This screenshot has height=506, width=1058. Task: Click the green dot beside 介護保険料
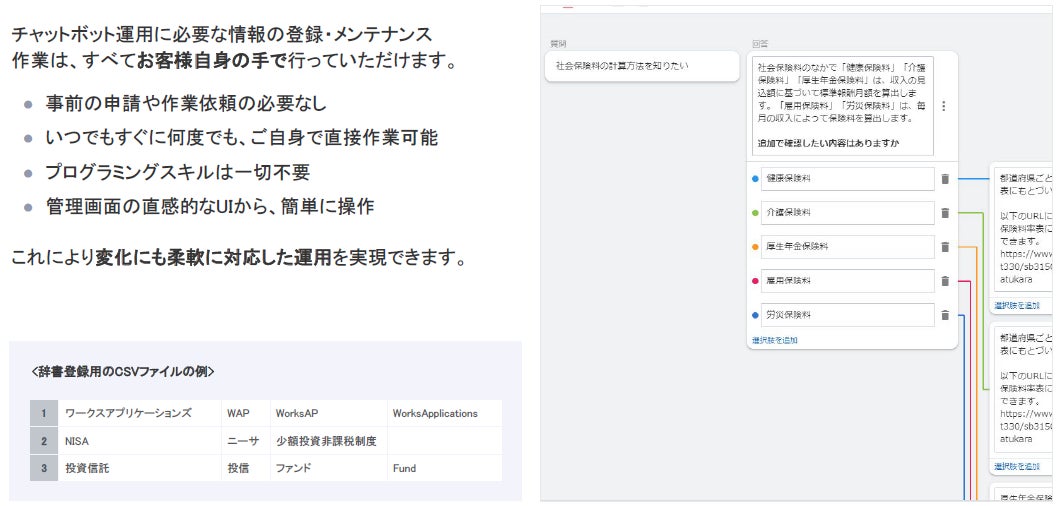(x=755, y=213)
